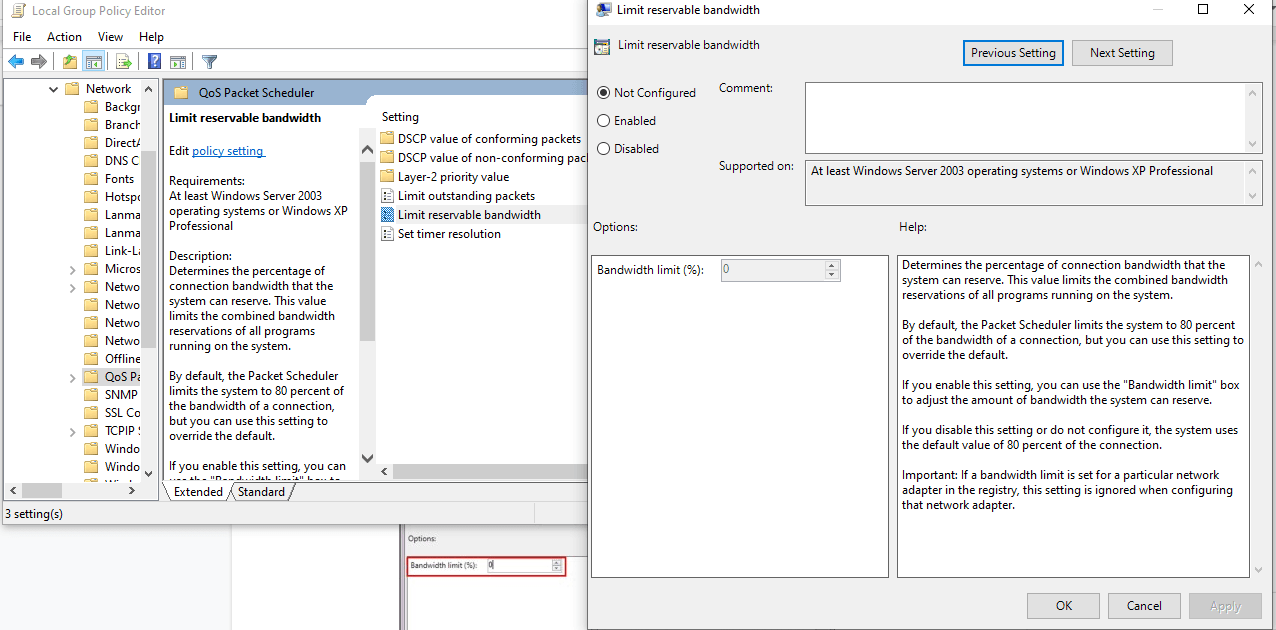Expand the TCPIP Settings tree node

tap(72, 432)
